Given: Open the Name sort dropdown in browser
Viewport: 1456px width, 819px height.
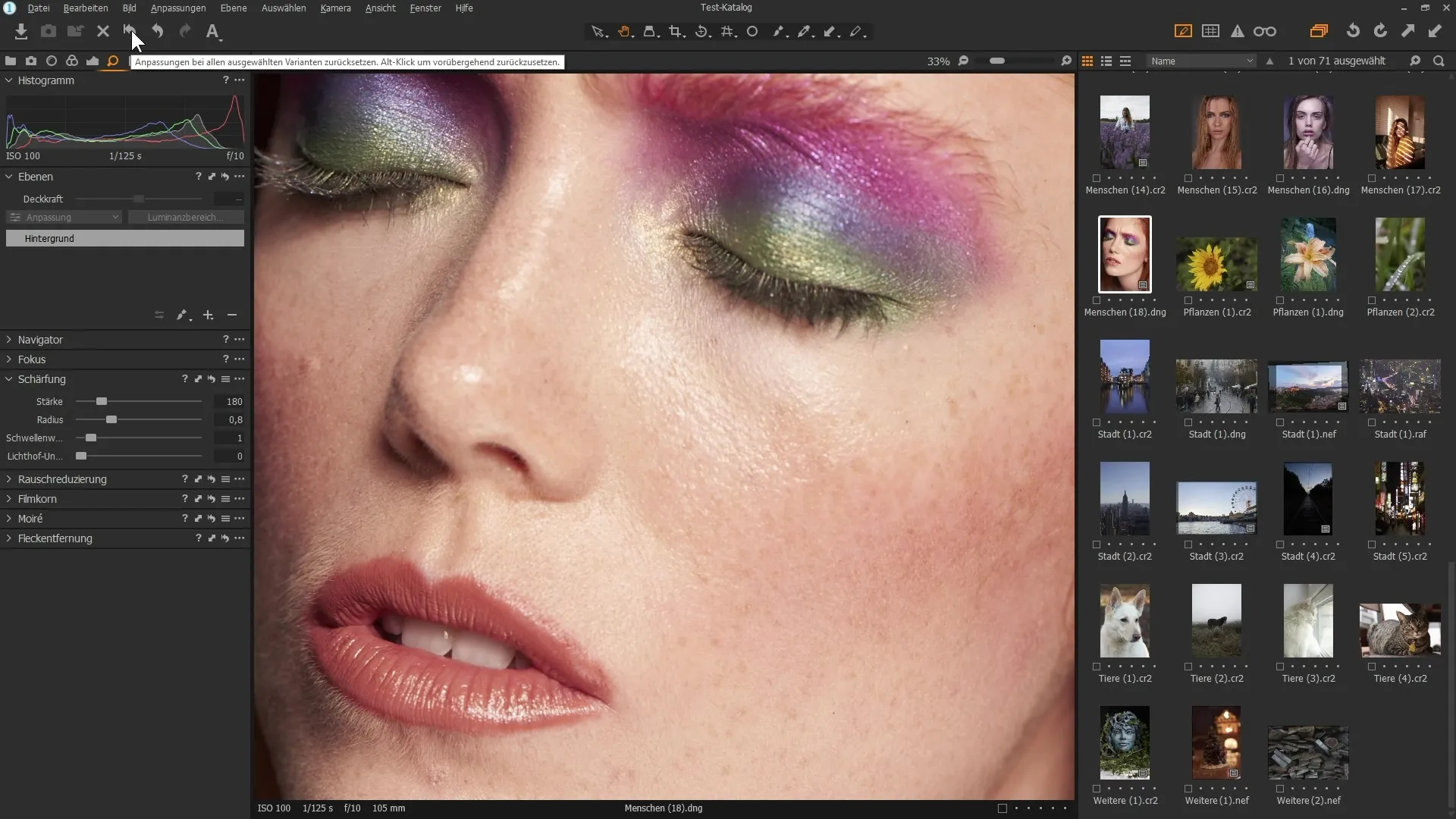Looking at the screenshot, I should pos(1201,61).
